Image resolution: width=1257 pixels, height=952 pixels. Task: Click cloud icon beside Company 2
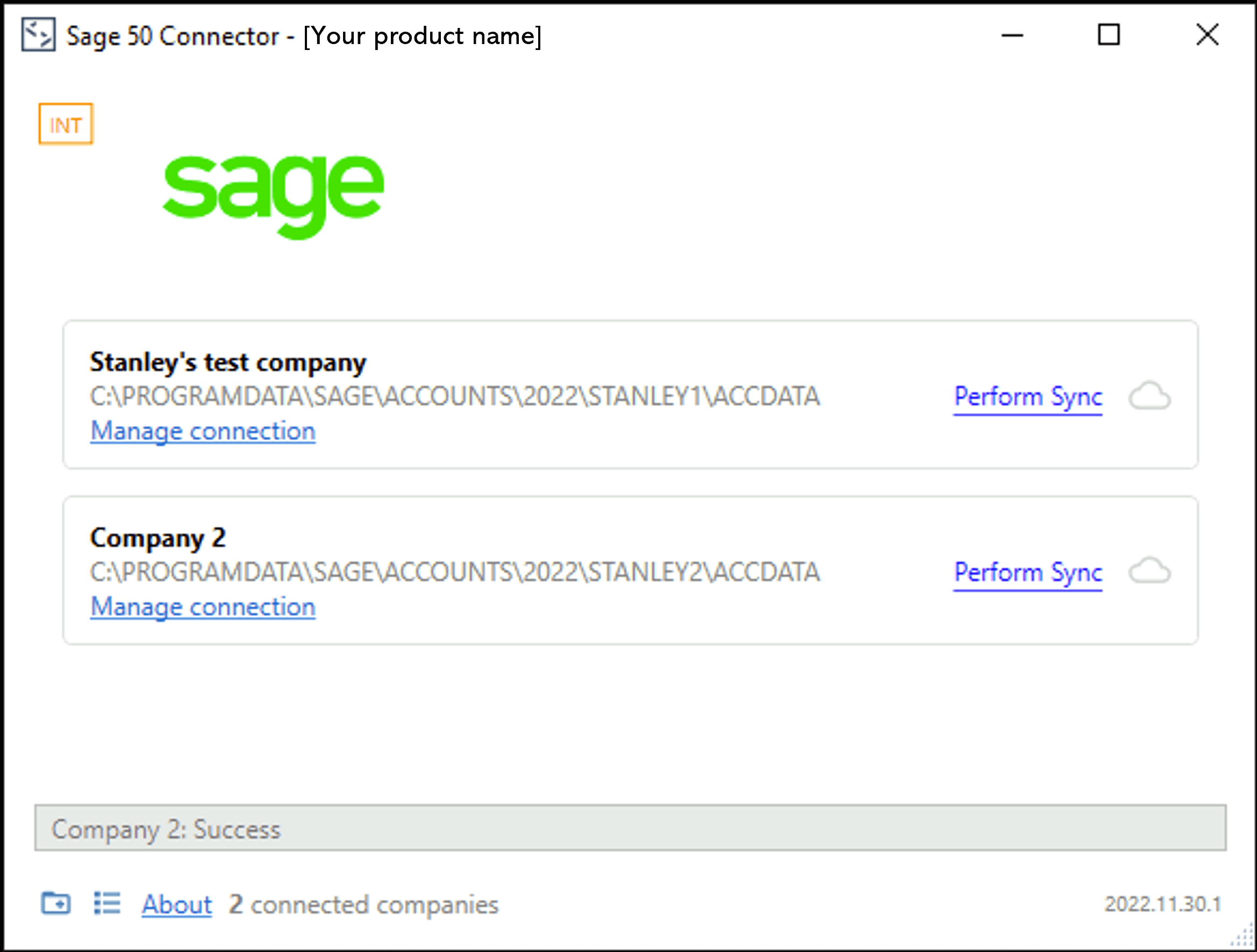pyautogui.click(x=1149, y=571)
